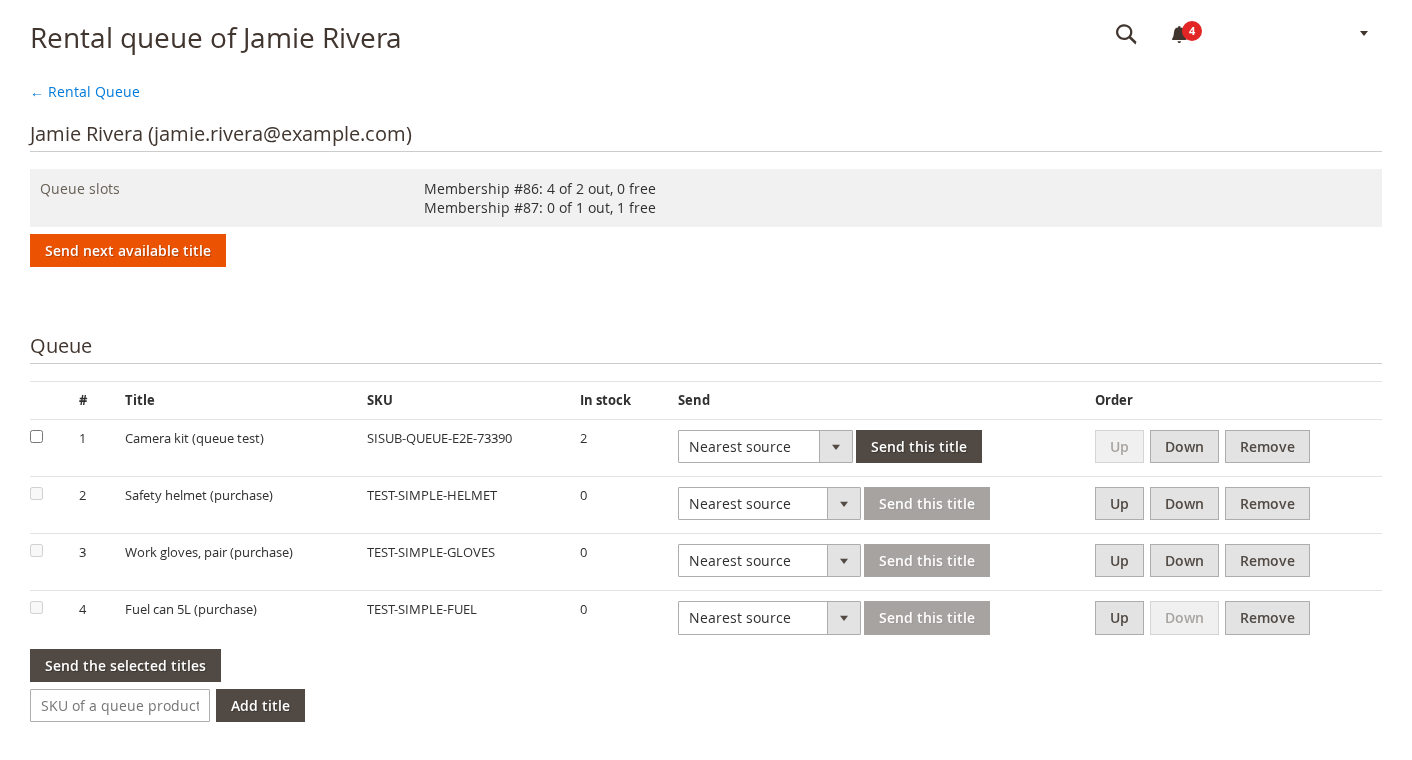Tick checkbox for Safety helmet row
The image size is (1412, 760).
37,494
